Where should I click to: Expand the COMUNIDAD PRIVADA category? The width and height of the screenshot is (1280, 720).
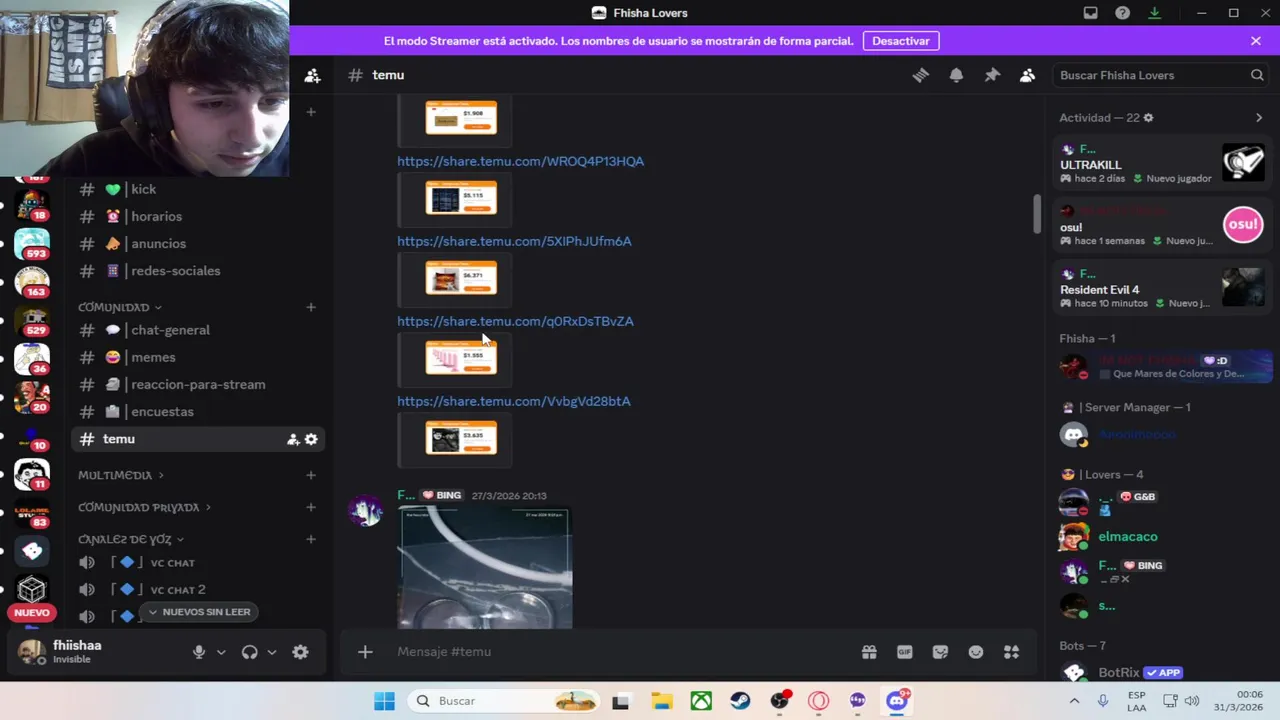(144, 507)
